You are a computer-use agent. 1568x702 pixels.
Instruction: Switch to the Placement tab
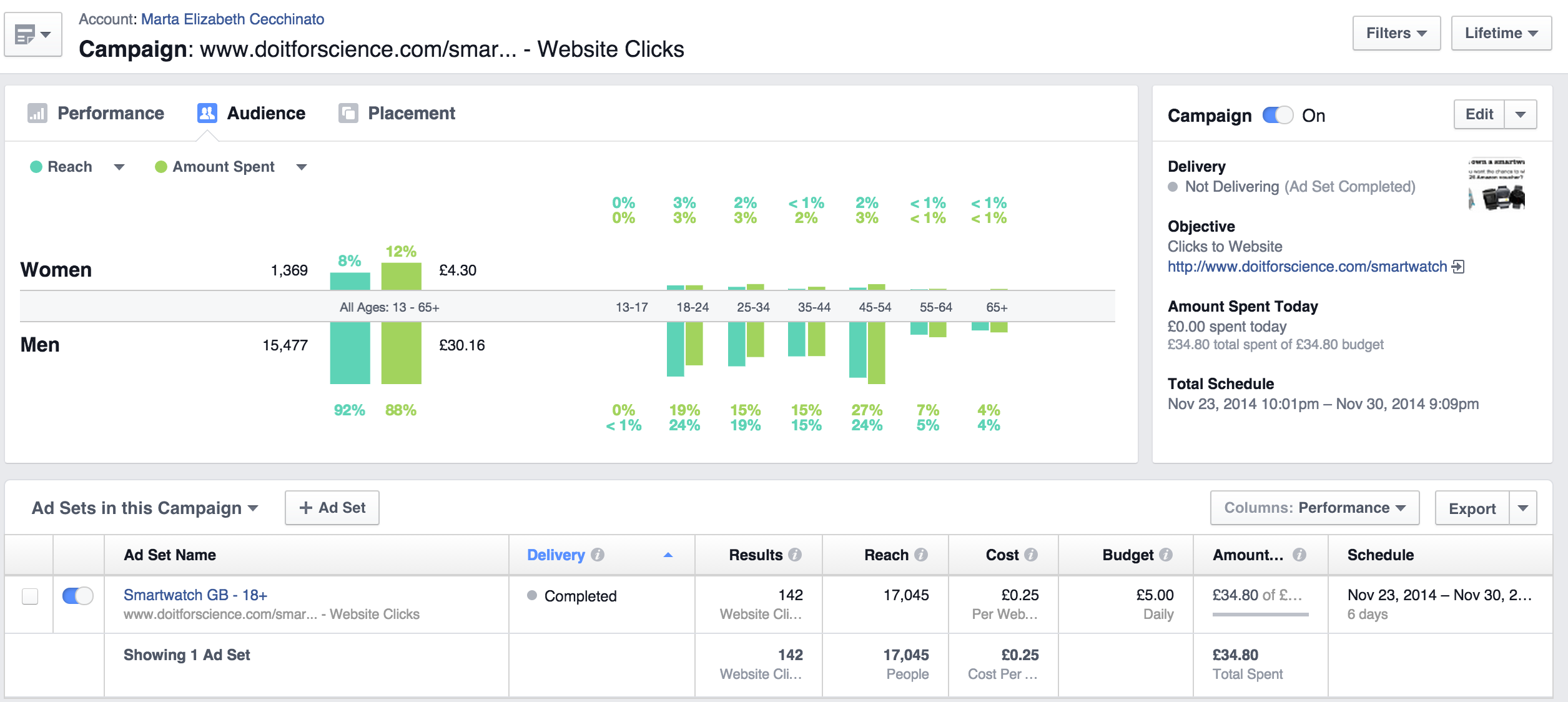411,113
